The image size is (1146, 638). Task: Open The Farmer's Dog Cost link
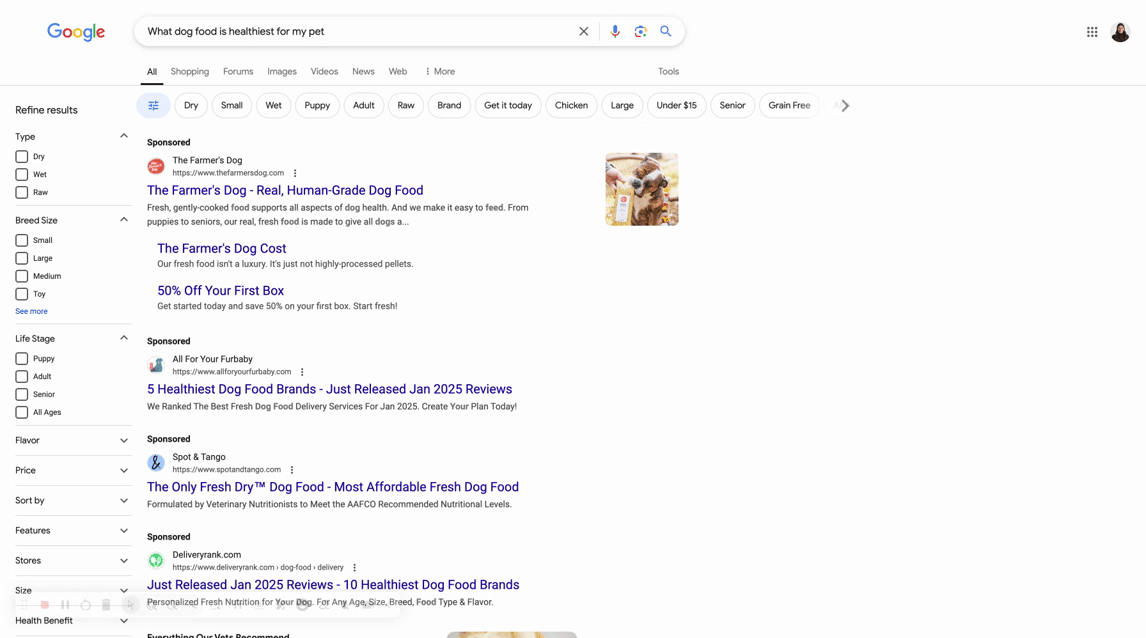tap(221, 248)
